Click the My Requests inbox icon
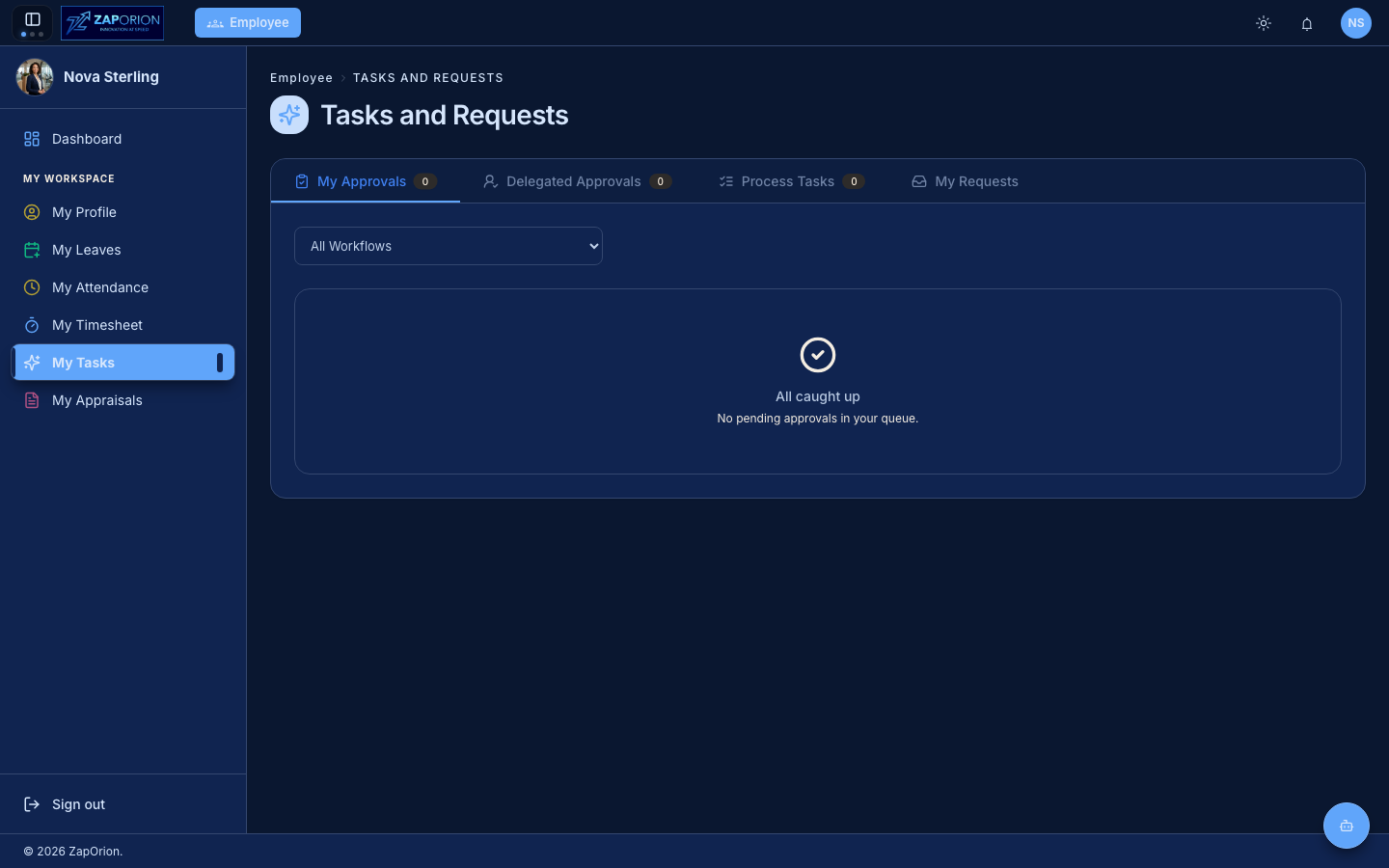Screen dimensions: 1389x868 (x=919, y=181)
